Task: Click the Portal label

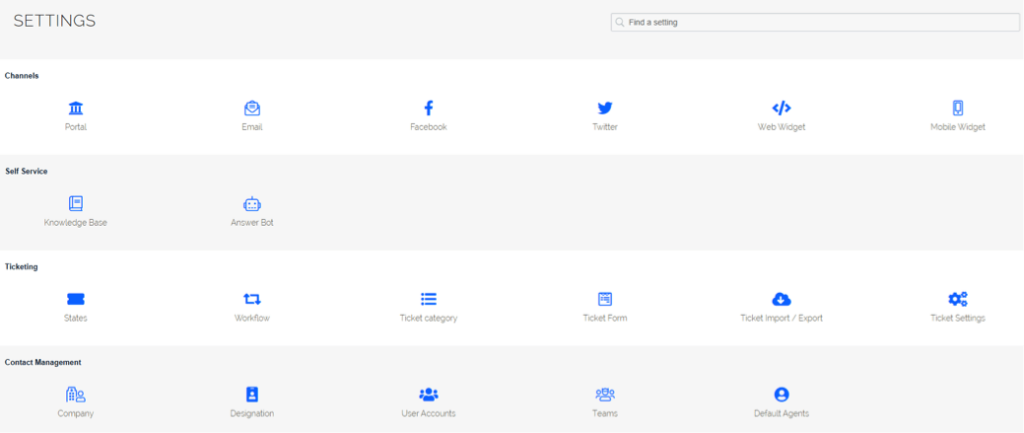Action: pyautogui.click(x=76, y=127)
